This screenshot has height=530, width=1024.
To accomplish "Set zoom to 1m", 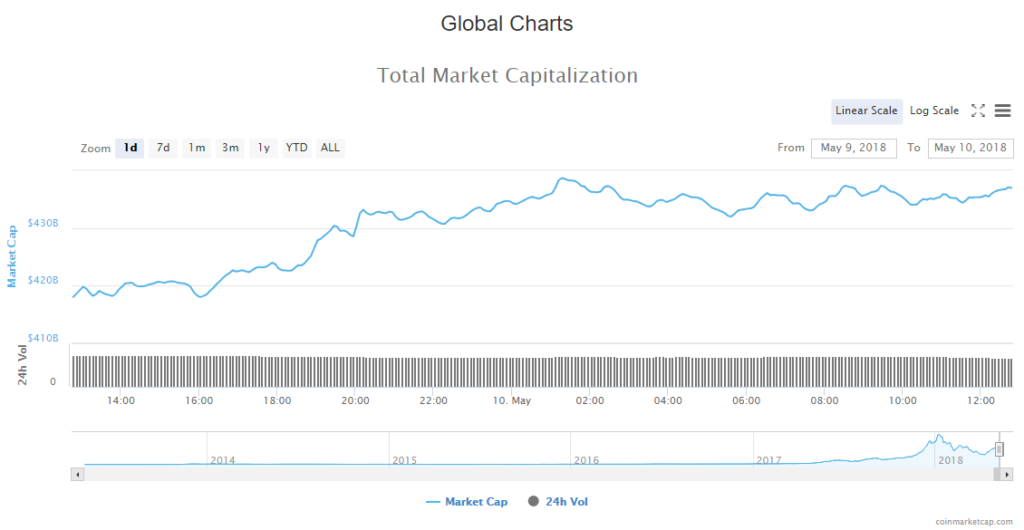I will point(197,148).
